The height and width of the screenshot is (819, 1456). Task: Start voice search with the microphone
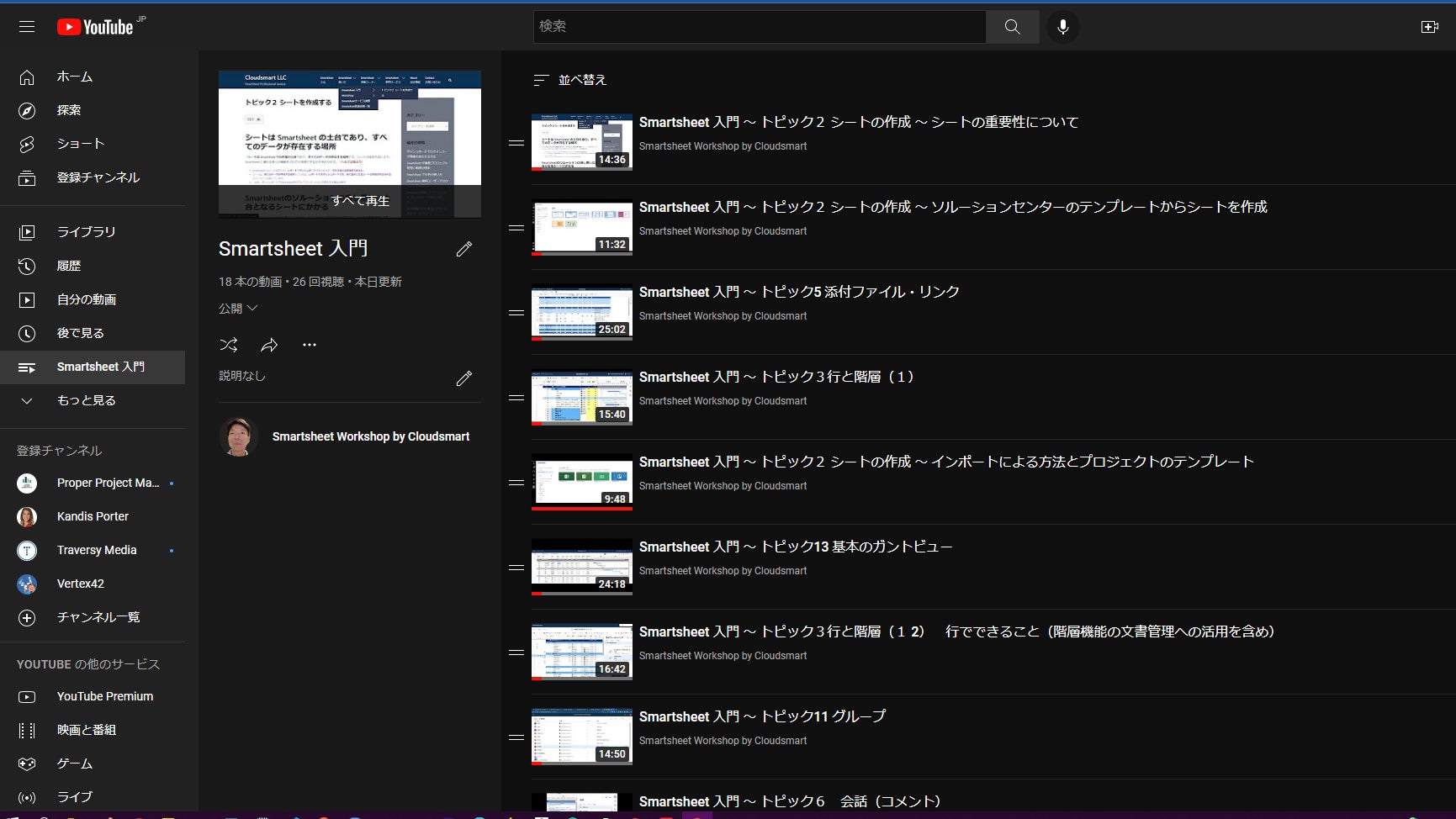coord(1063,27)
